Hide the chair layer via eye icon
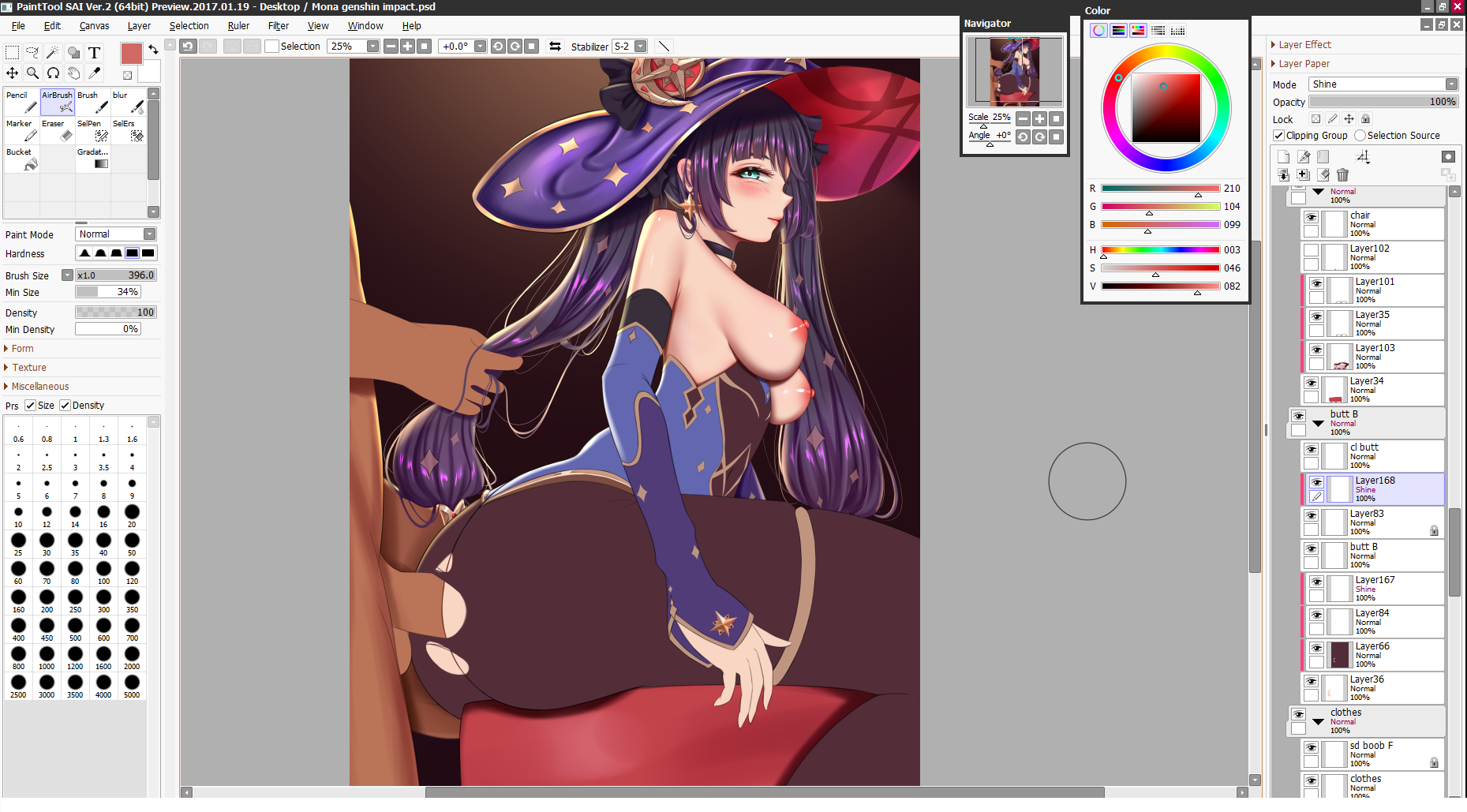 1311,217
